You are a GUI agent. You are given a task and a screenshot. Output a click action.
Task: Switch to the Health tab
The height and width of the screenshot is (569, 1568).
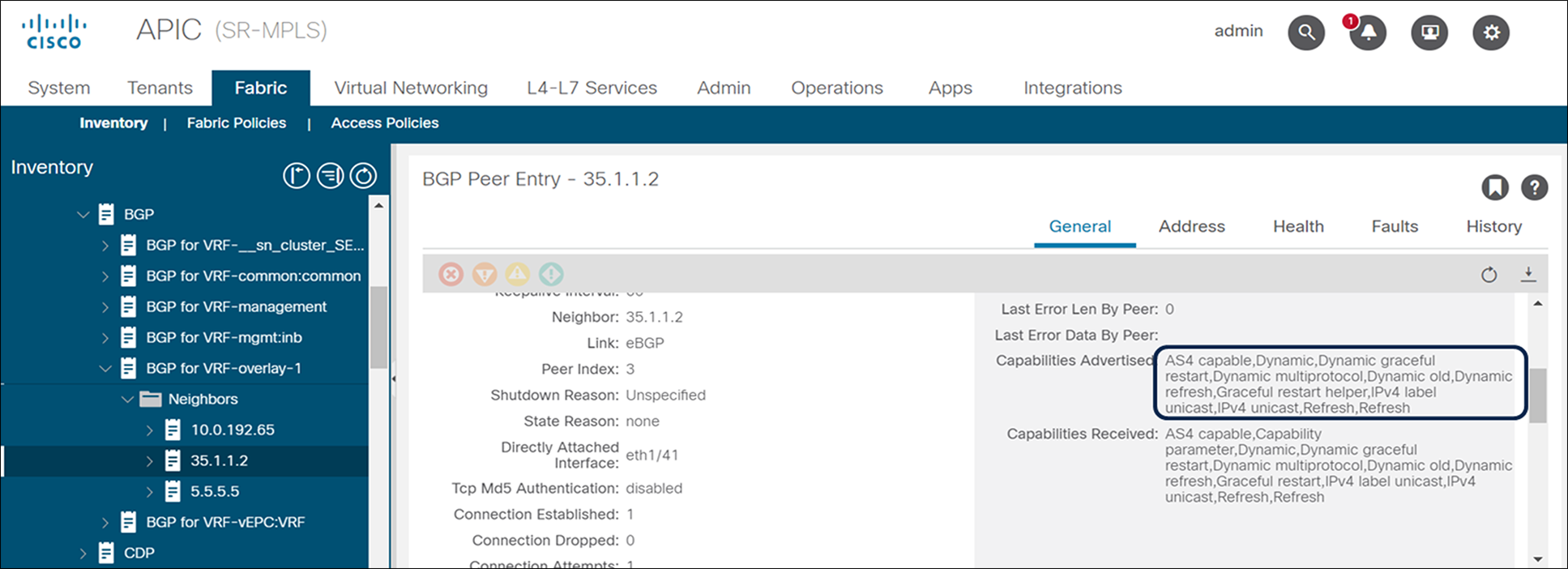(x=1298, y=226)
